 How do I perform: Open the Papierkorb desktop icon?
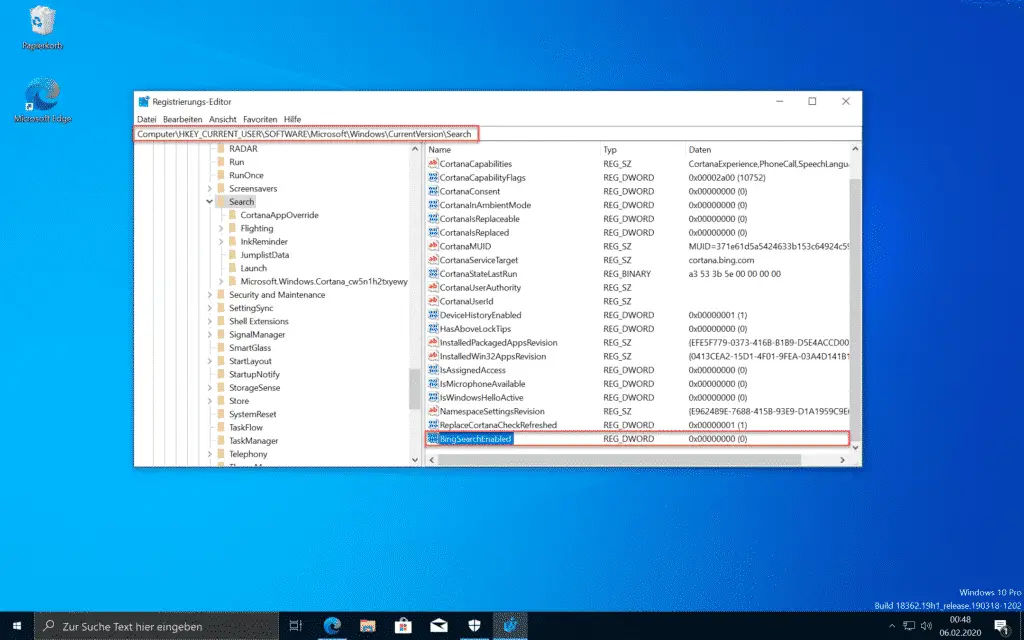(42, 29)
